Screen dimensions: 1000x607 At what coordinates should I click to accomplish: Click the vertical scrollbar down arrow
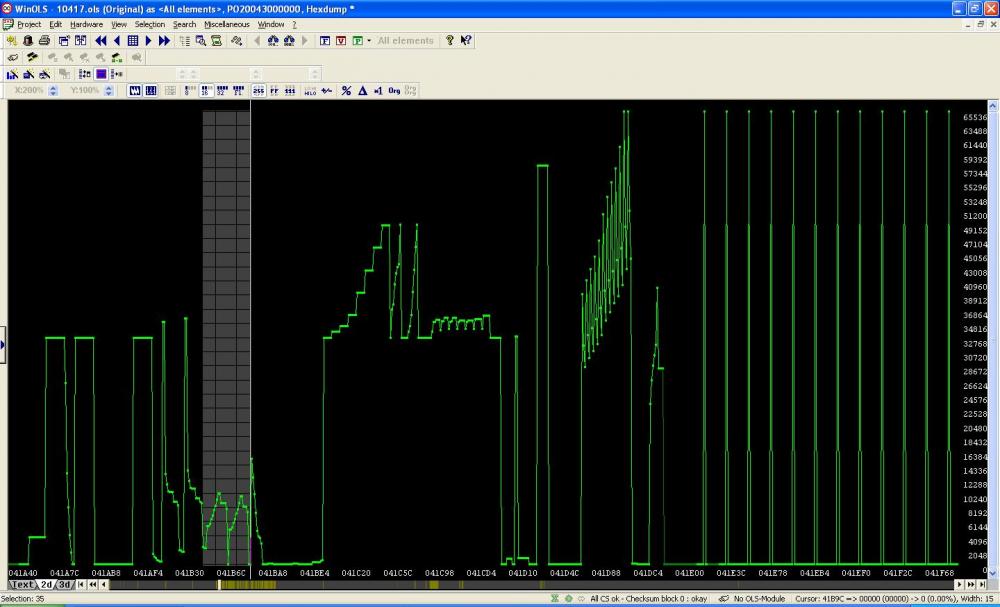[x=992, y=571]
